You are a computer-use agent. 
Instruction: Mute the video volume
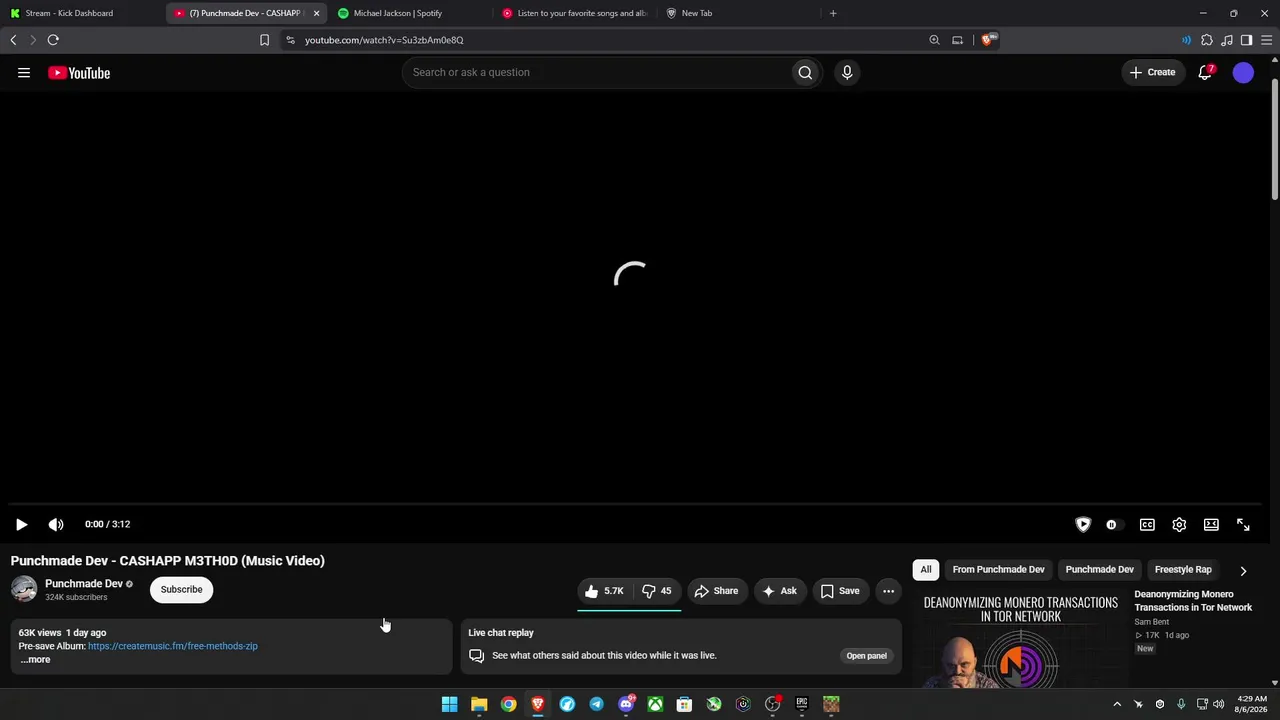click(56, 524)
